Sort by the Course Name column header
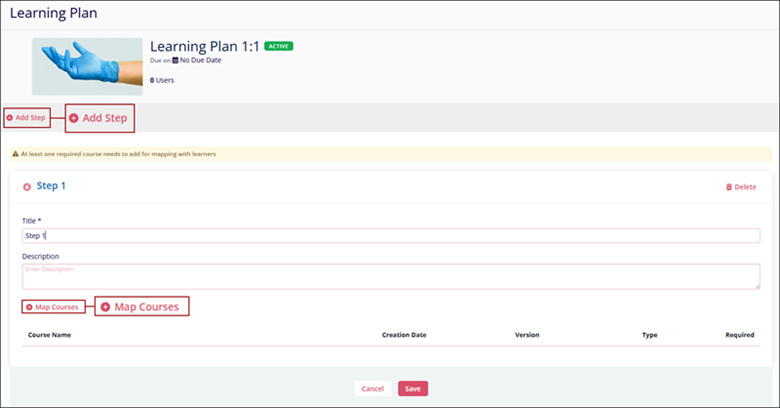Screen dimensions: 780x408 pyautogui.click(x=49, y=335)
